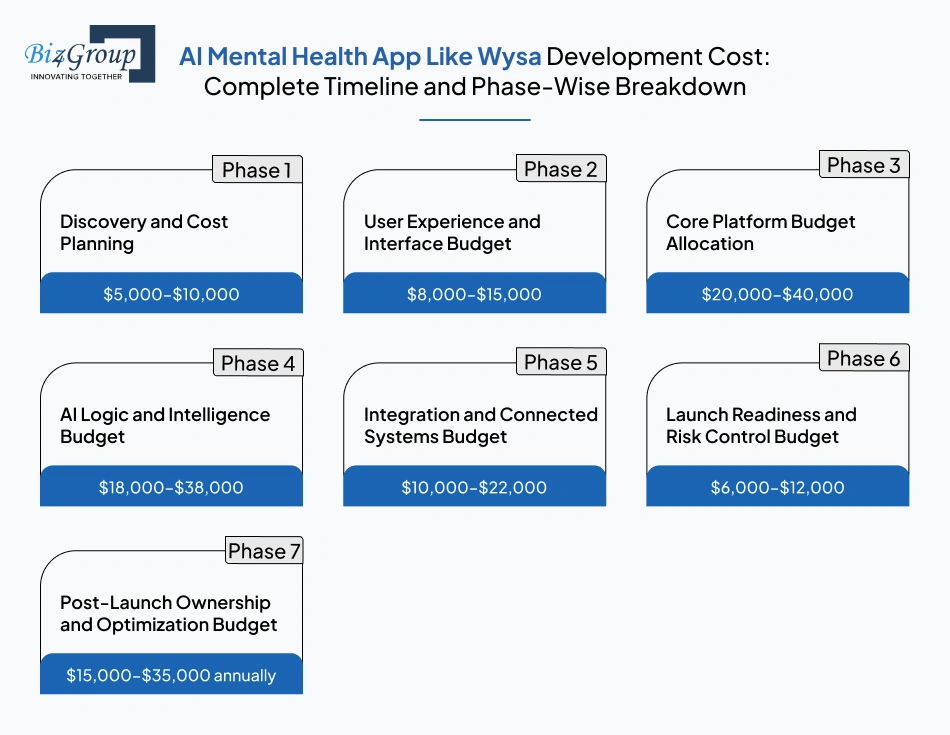
Task: Click the $20,000–$40,000 cost bar
Action: tap(777, 293)
